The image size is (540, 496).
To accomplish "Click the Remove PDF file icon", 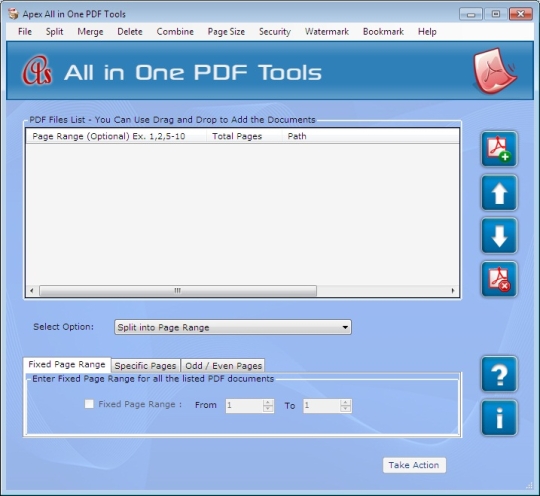I will click(499, 279).
